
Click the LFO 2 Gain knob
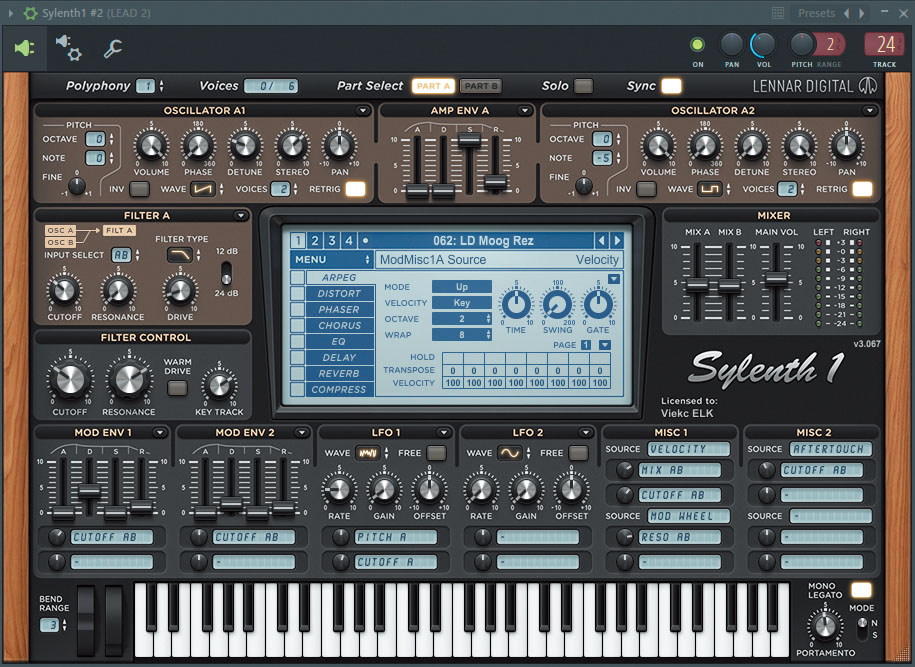click(x=526, y=490)
